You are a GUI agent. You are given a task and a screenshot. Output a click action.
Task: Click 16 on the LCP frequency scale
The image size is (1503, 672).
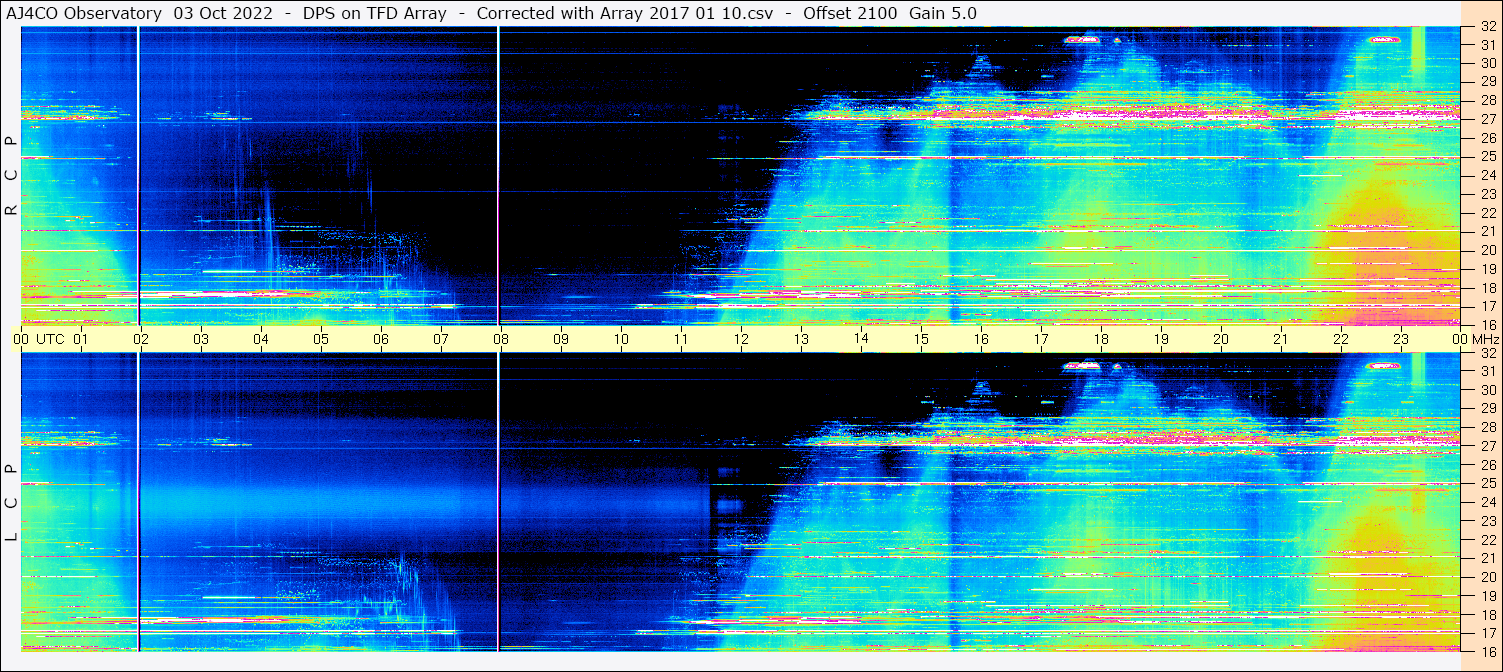pyautogui.click(x=1487, y=651)
